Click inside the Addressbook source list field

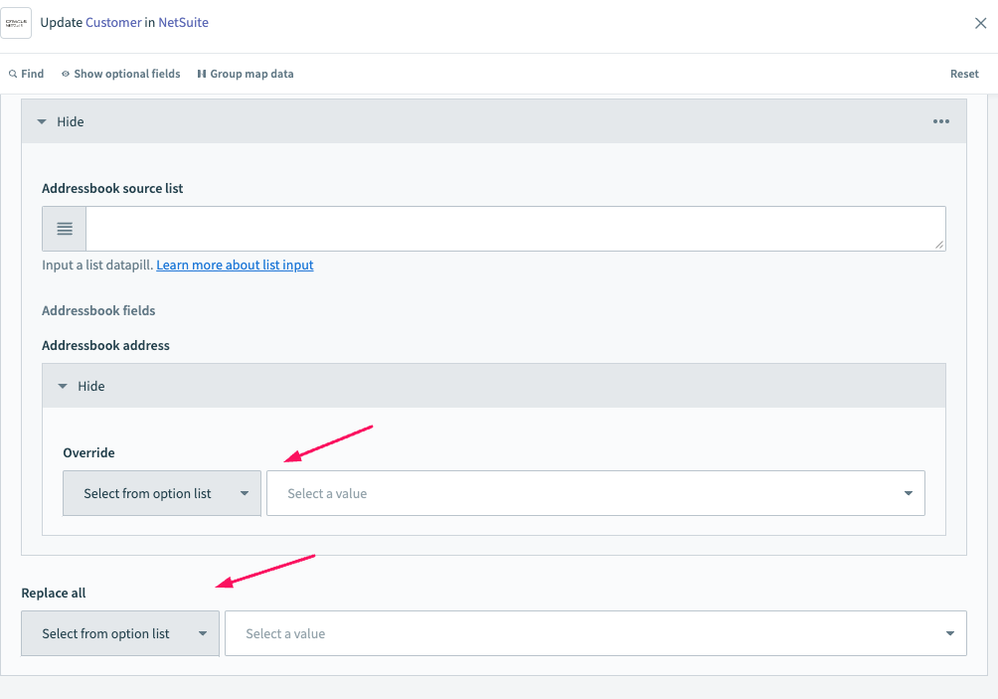510,229
